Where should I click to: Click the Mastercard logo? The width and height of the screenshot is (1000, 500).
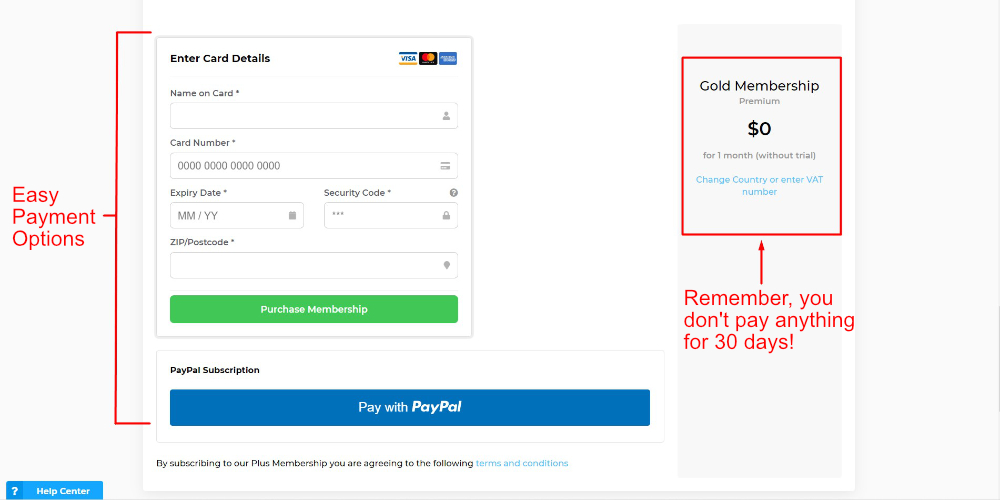coord(428,59)
